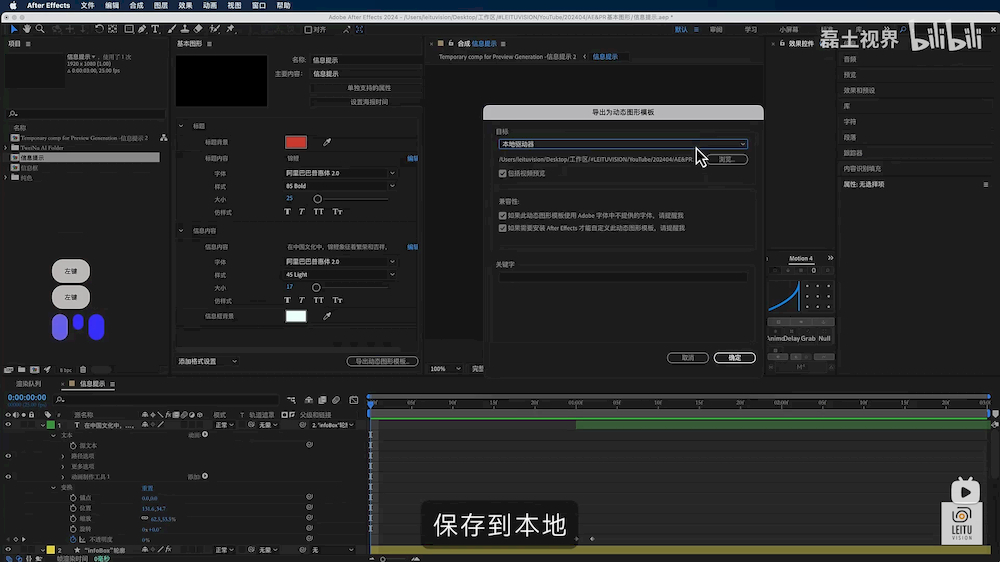Select the Rotation tool in toolbar

[99, 29]
